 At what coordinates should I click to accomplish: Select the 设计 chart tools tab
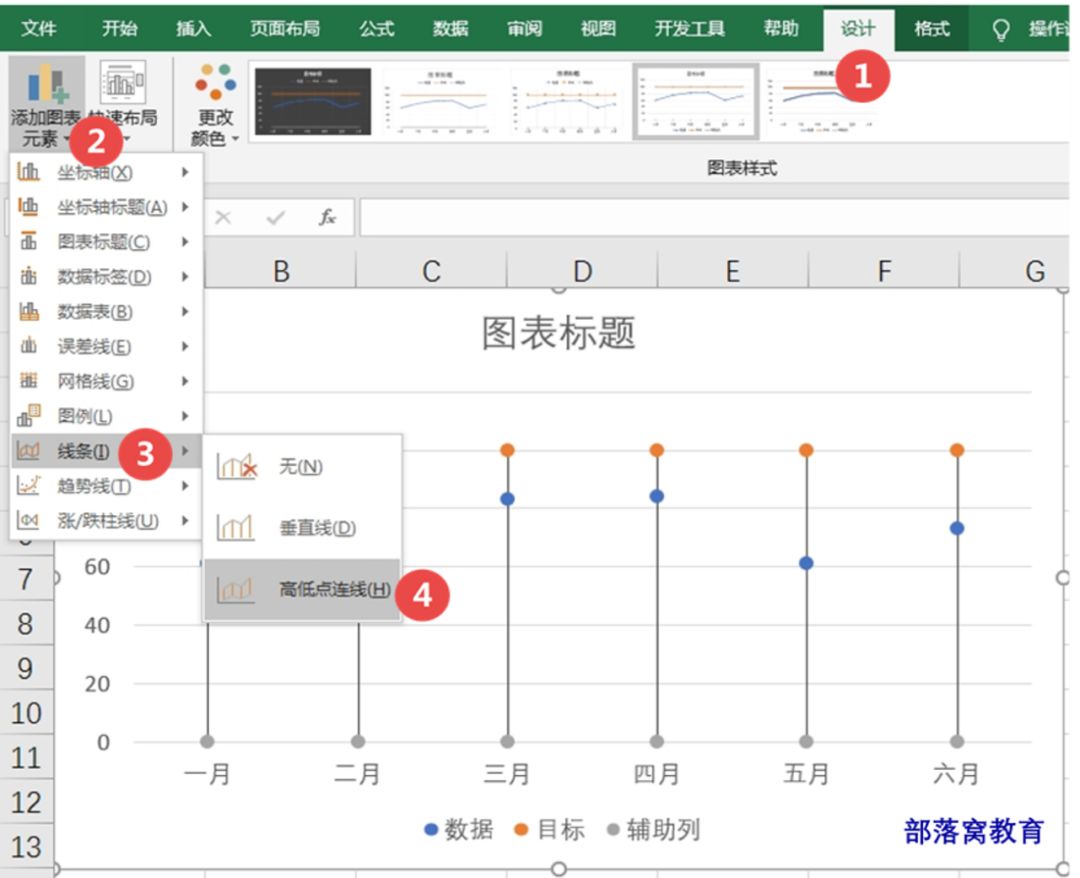[858, 28]
